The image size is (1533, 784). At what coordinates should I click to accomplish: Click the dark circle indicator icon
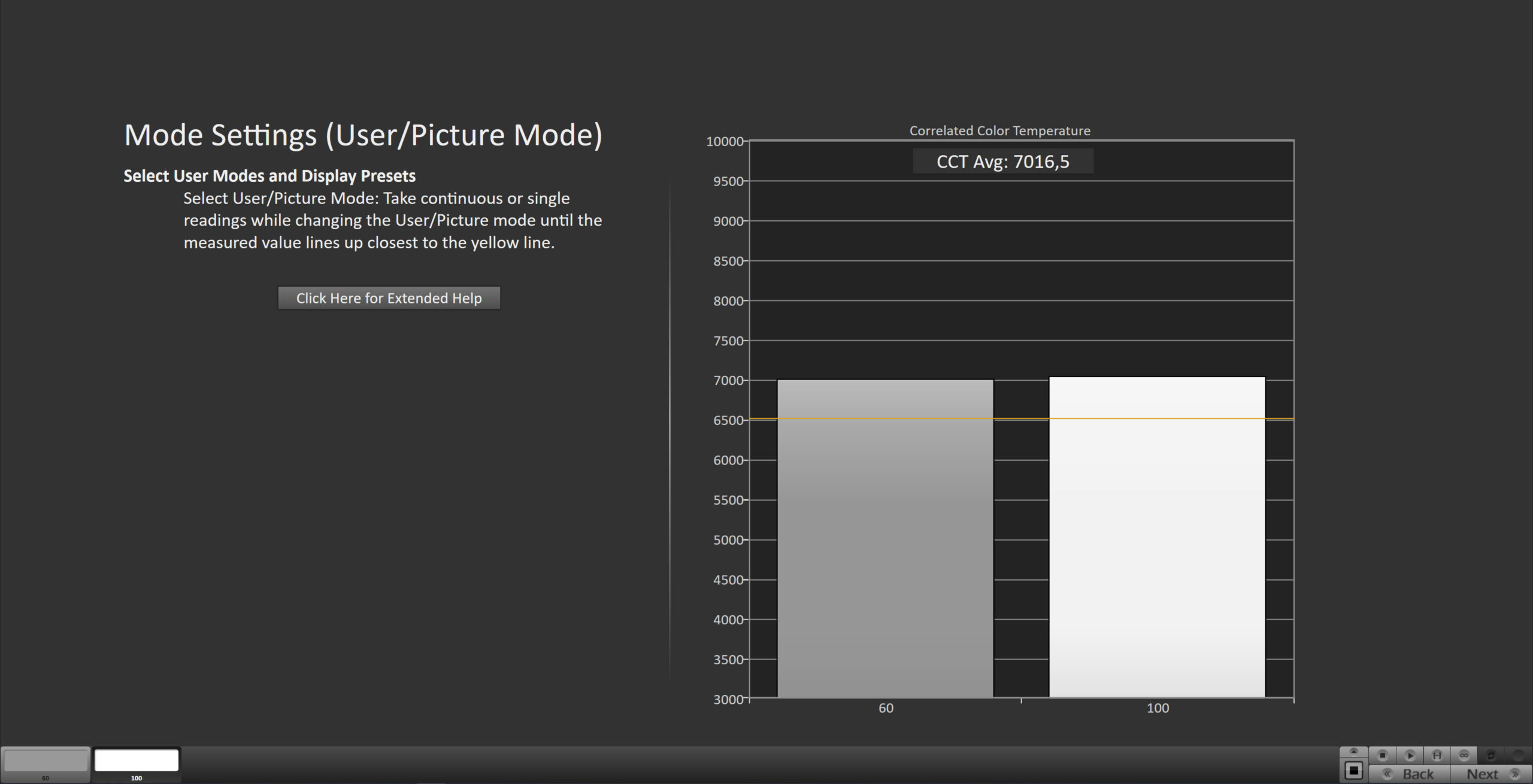pyautogui.click(x=1518, y=755)
